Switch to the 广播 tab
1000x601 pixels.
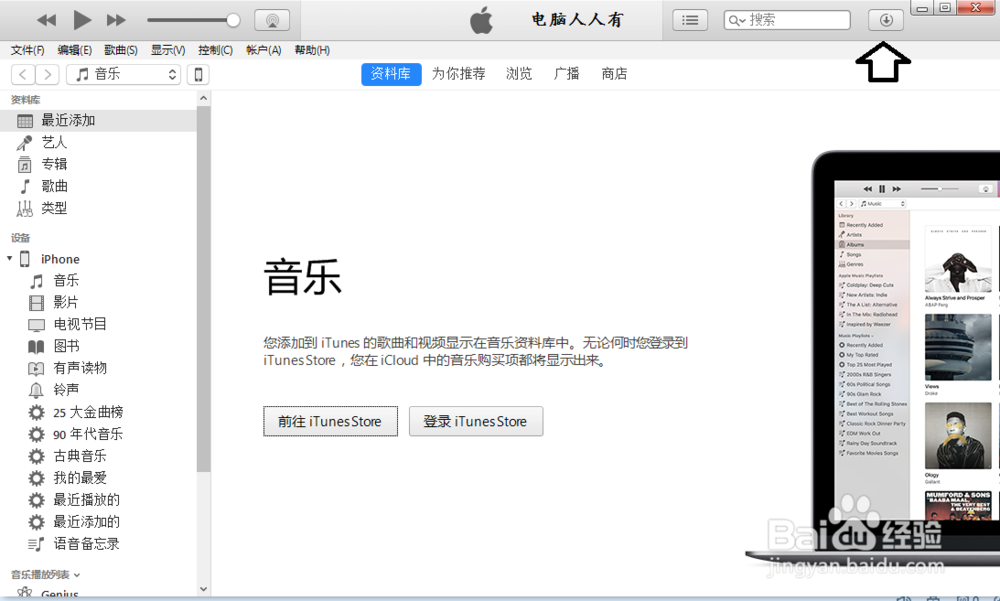[567, 74]
